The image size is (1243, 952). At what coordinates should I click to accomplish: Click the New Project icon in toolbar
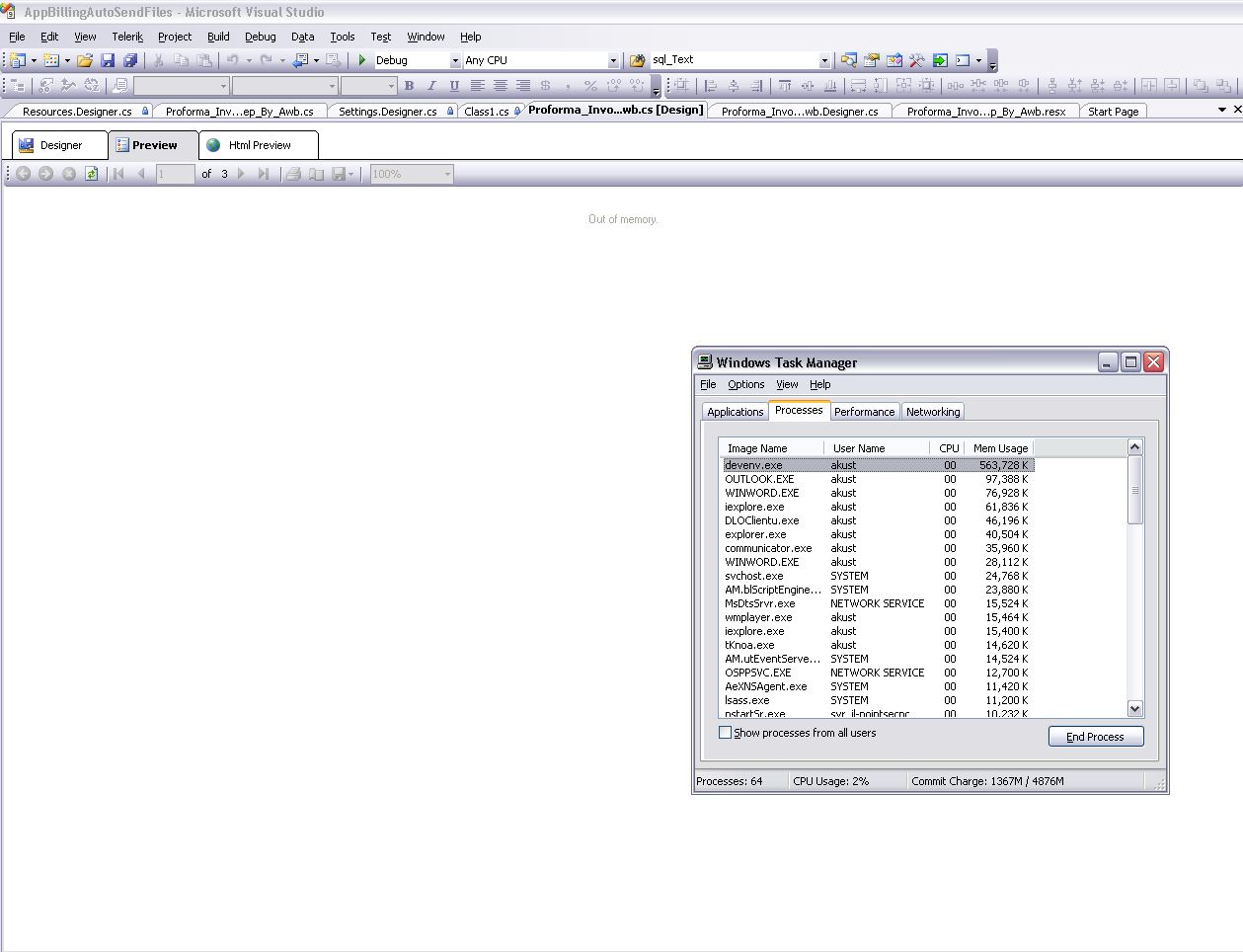[x=17, y=60]
